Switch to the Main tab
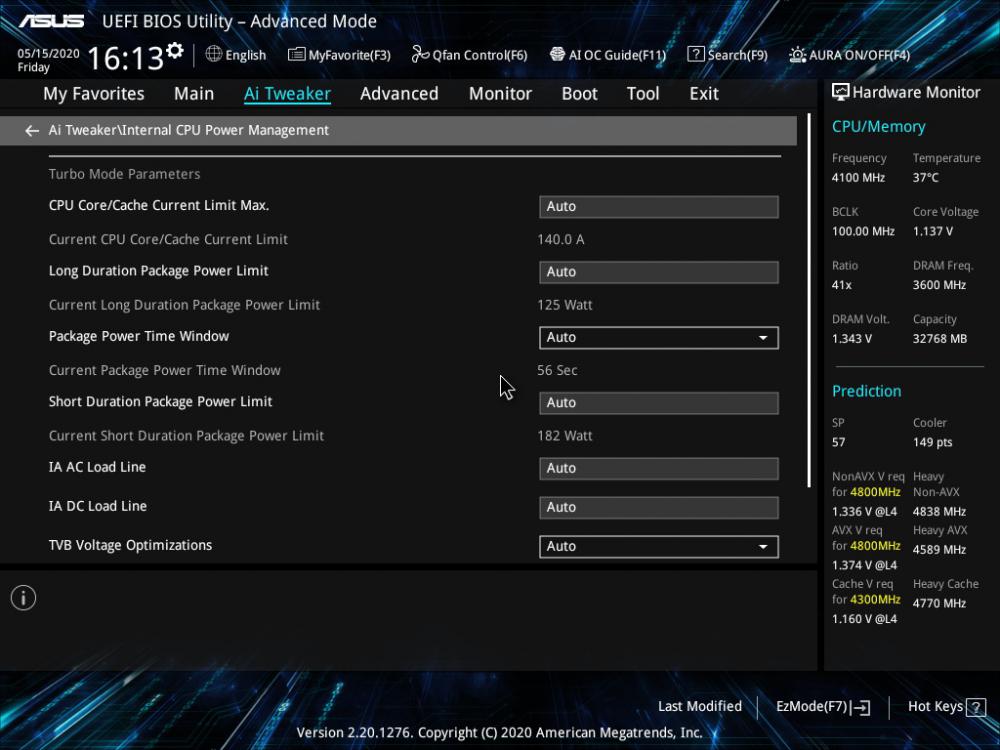The height and width of the screenshot is (750, 1000). coord(194,94)
